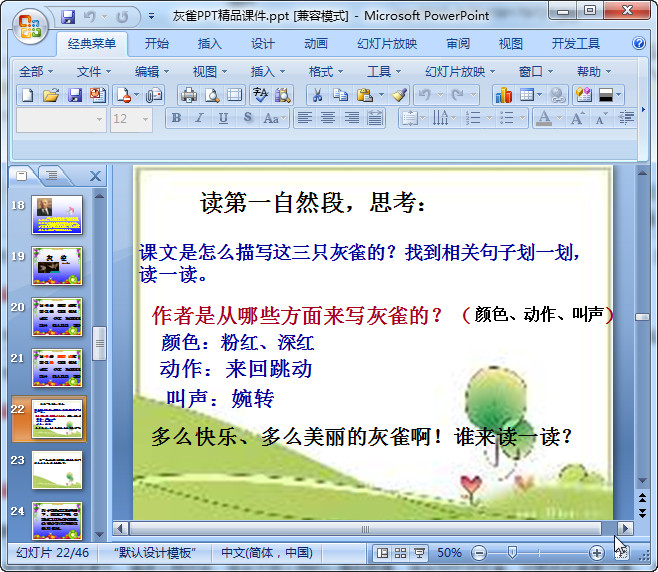Switch to the 插入 ribbon tab
This screenshot has height=572, width=658.
(210, 44)
